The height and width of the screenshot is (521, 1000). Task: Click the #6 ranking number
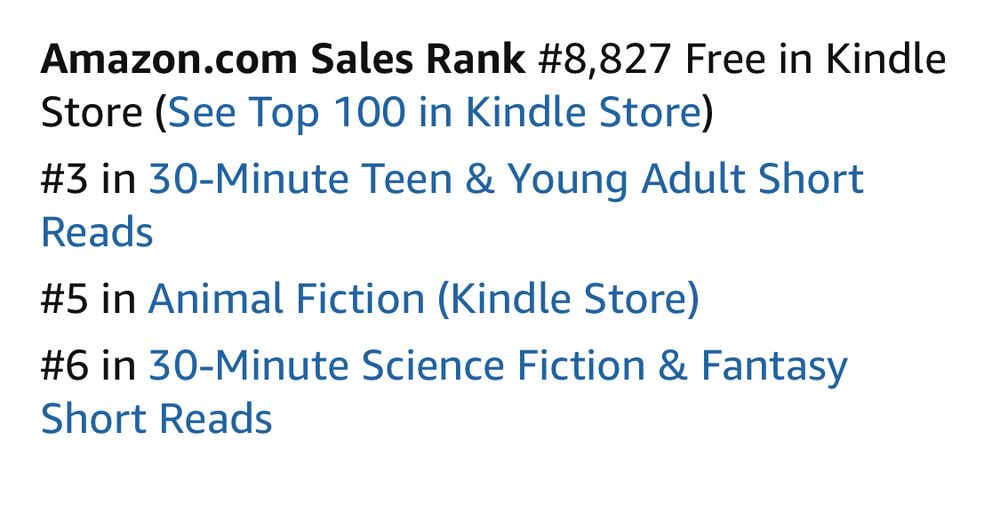click(x=64, y=366)
